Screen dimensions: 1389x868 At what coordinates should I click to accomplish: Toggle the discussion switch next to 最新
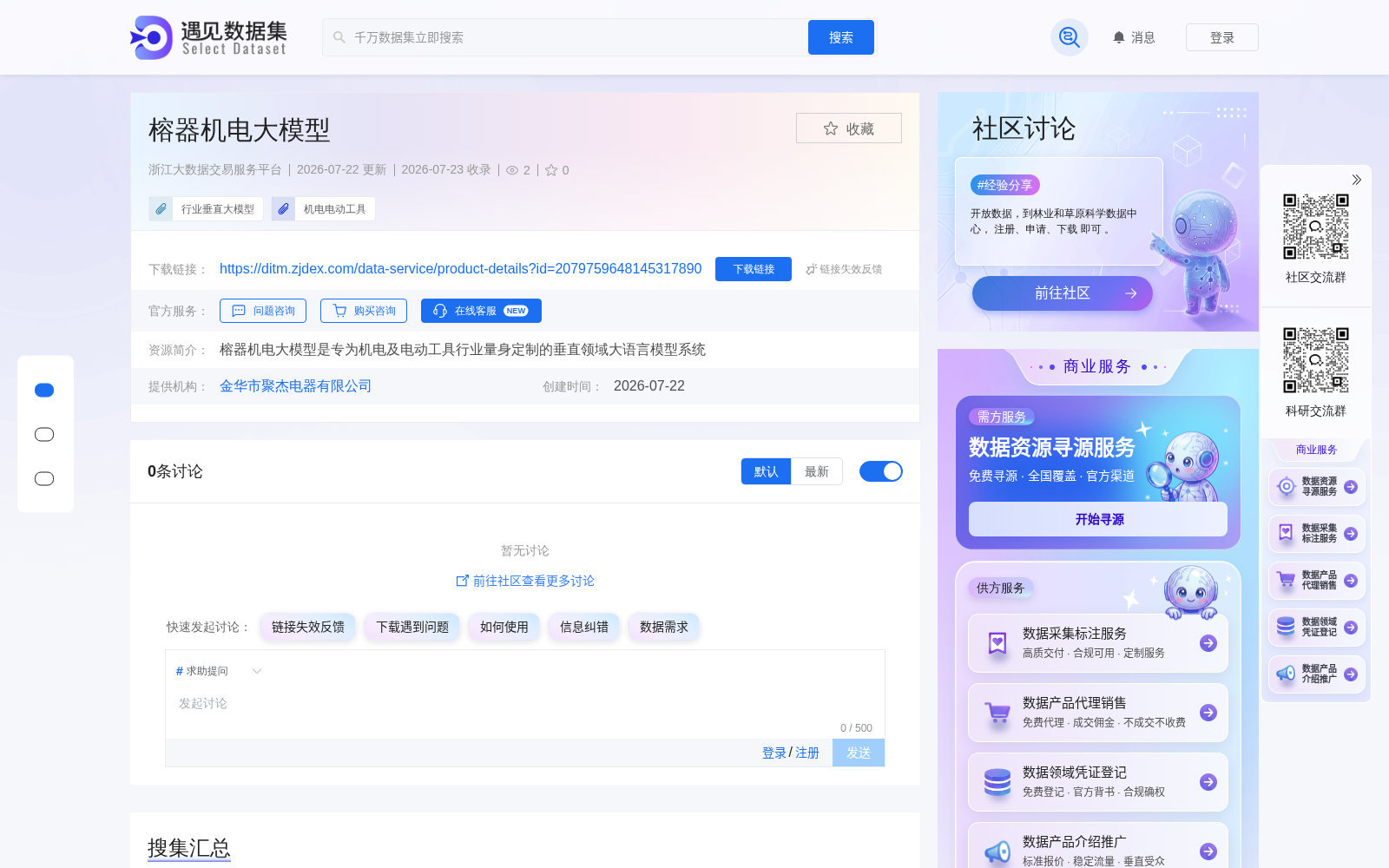[881, 471]
